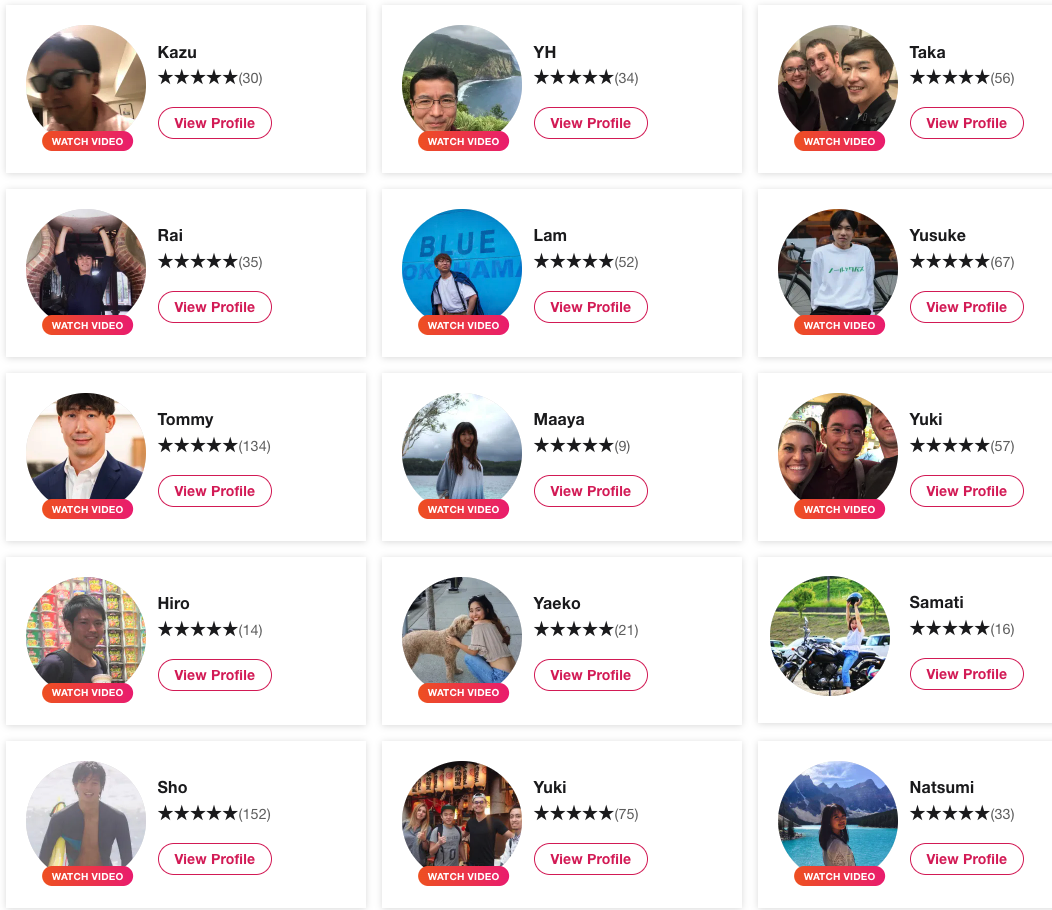Watch Yusuke's intro video
The width and height of the screenshot is (1052, 910).
(839, 325)
